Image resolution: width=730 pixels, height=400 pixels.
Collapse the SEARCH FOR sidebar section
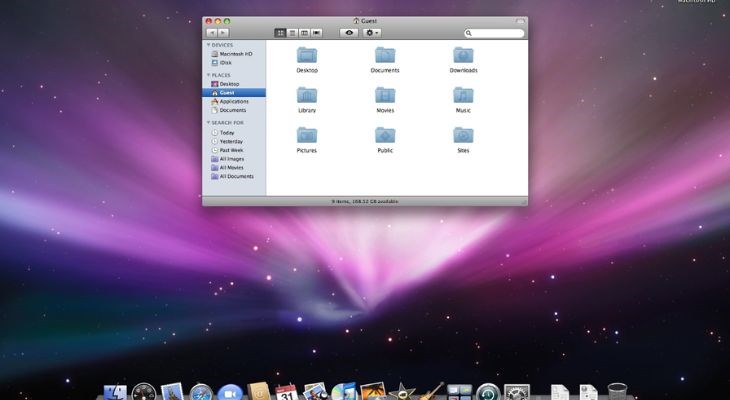click(x=209, y=122)
